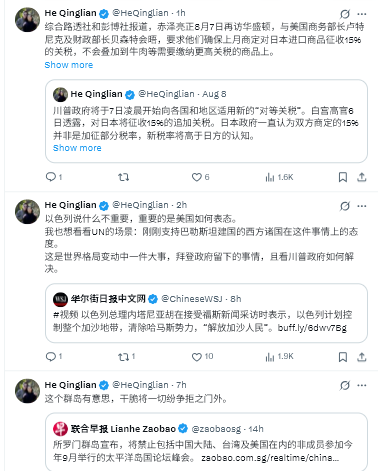Bookmark the first He Qinglian tweet
Viewport: 378px width, 471px height.
pos(343,177)
